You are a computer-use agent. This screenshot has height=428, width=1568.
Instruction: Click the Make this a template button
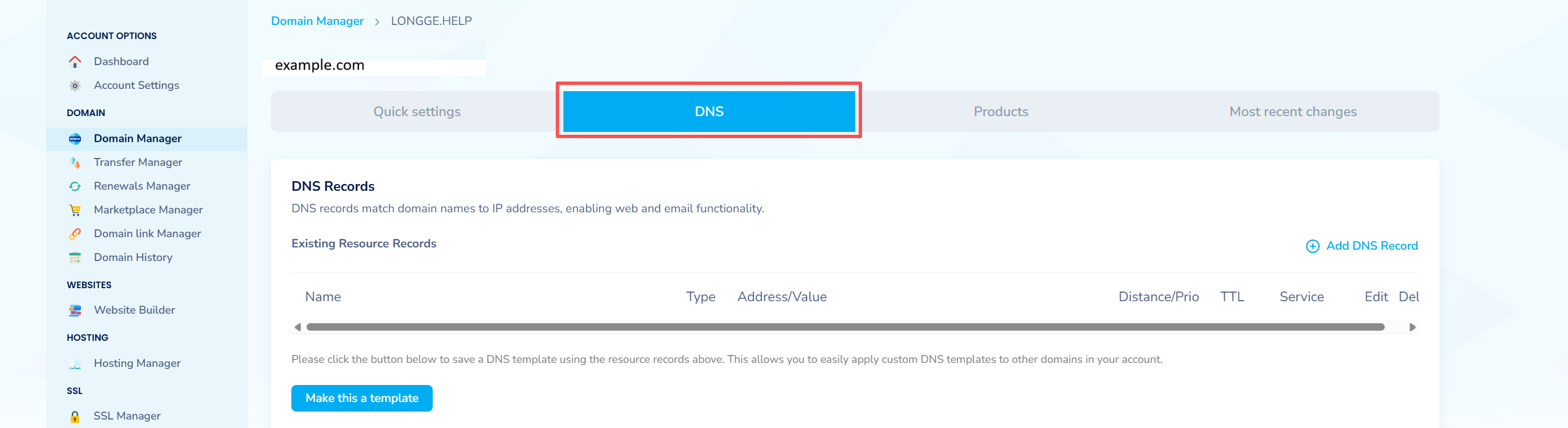(361, 398)
